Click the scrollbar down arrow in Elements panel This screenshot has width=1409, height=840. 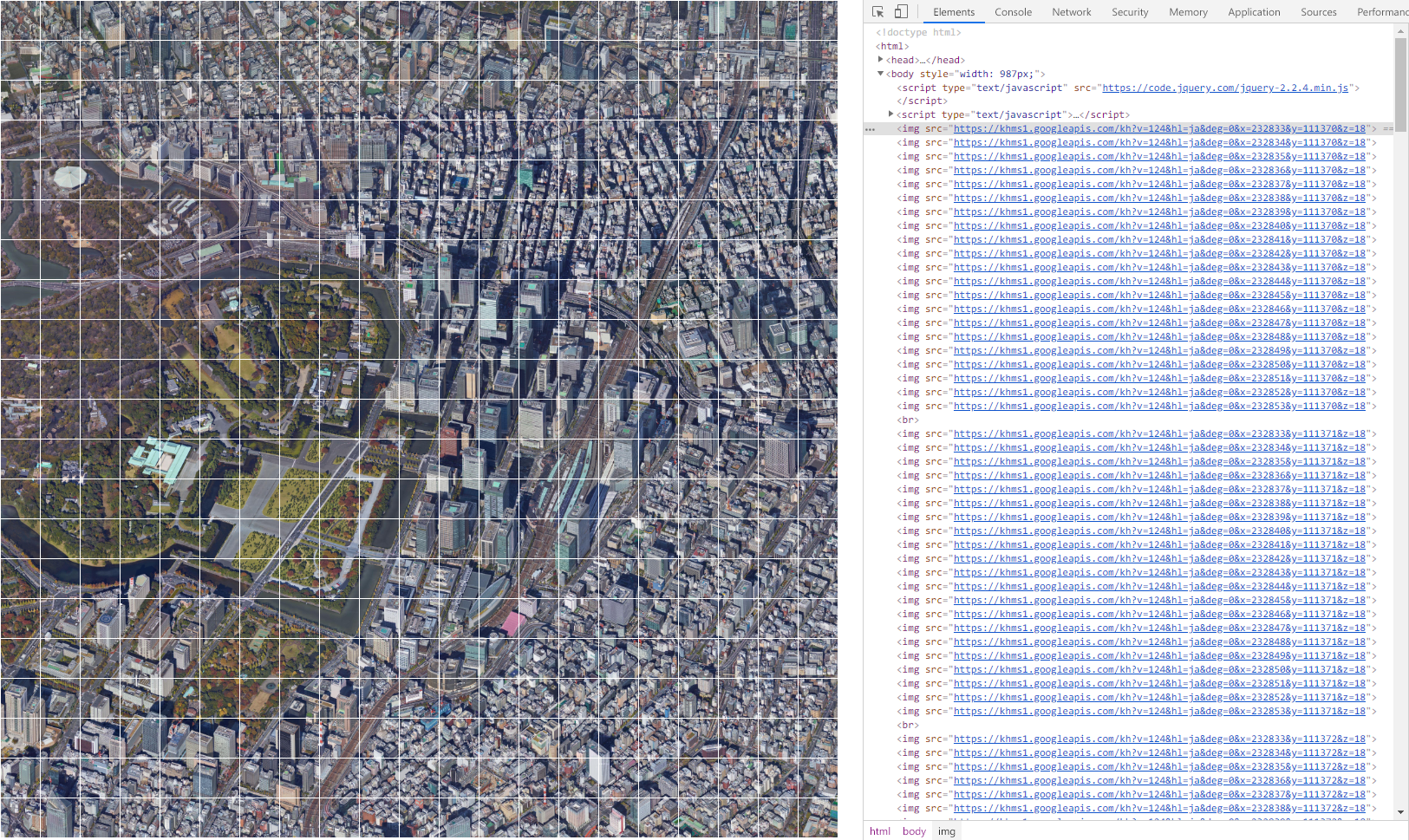click(x=1401, y=812)
